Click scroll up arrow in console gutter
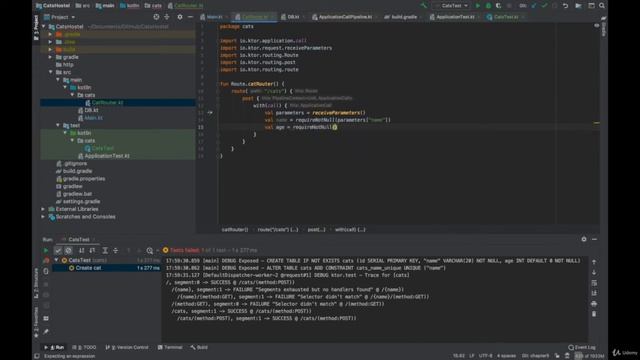The height and width of the screenshot is (360, 640). coord(594,262)
